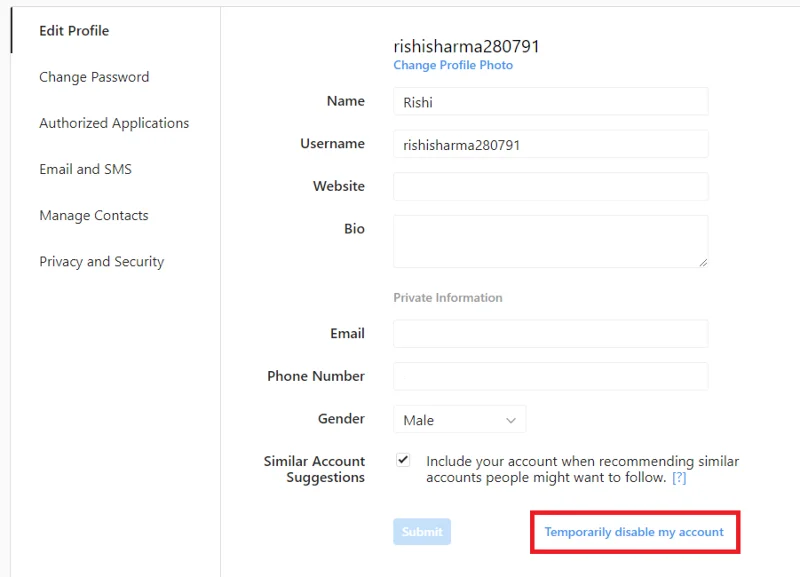Select the Email input field
The height and width of the screenshot is (577, 800).
[x=550, y=334]
